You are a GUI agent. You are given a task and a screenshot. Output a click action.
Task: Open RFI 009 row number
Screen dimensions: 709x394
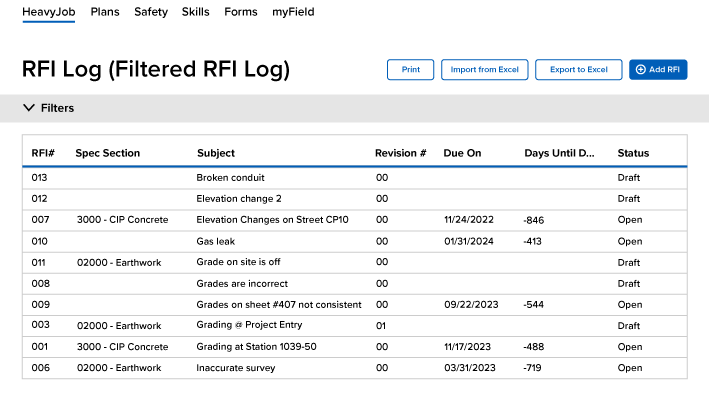click(41, 304)
